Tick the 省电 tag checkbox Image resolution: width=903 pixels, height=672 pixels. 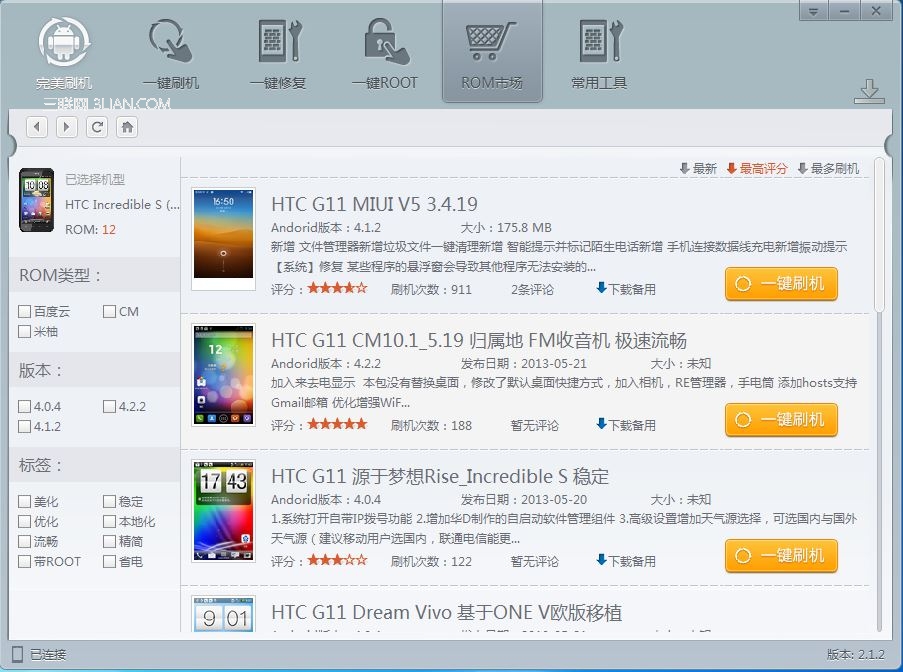click(109, 561)
